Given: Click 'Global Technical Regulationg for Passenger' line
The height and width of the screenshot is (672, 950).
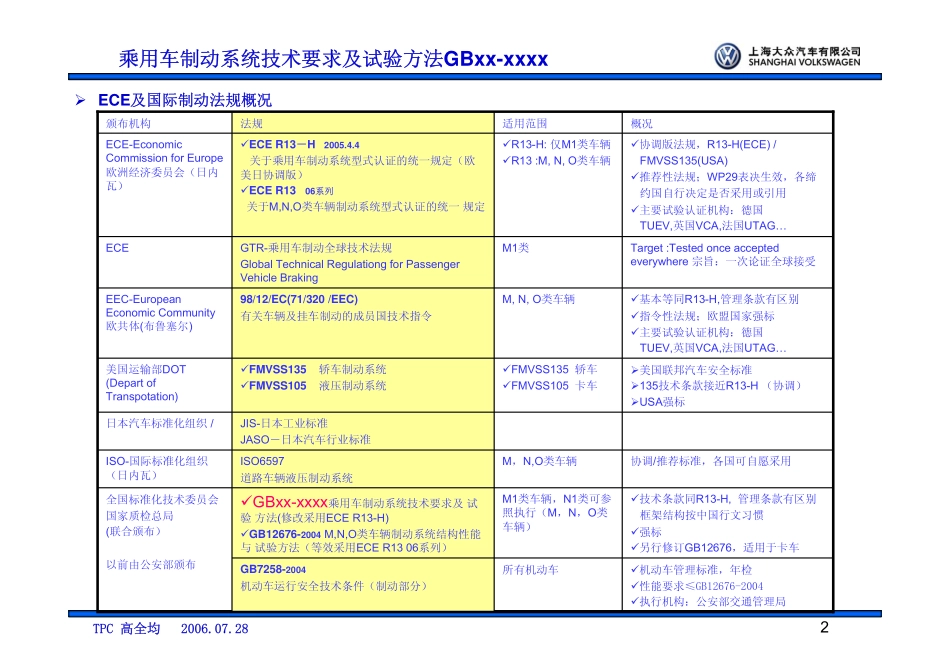Looking at the screenshot, I should coord(350,264).
